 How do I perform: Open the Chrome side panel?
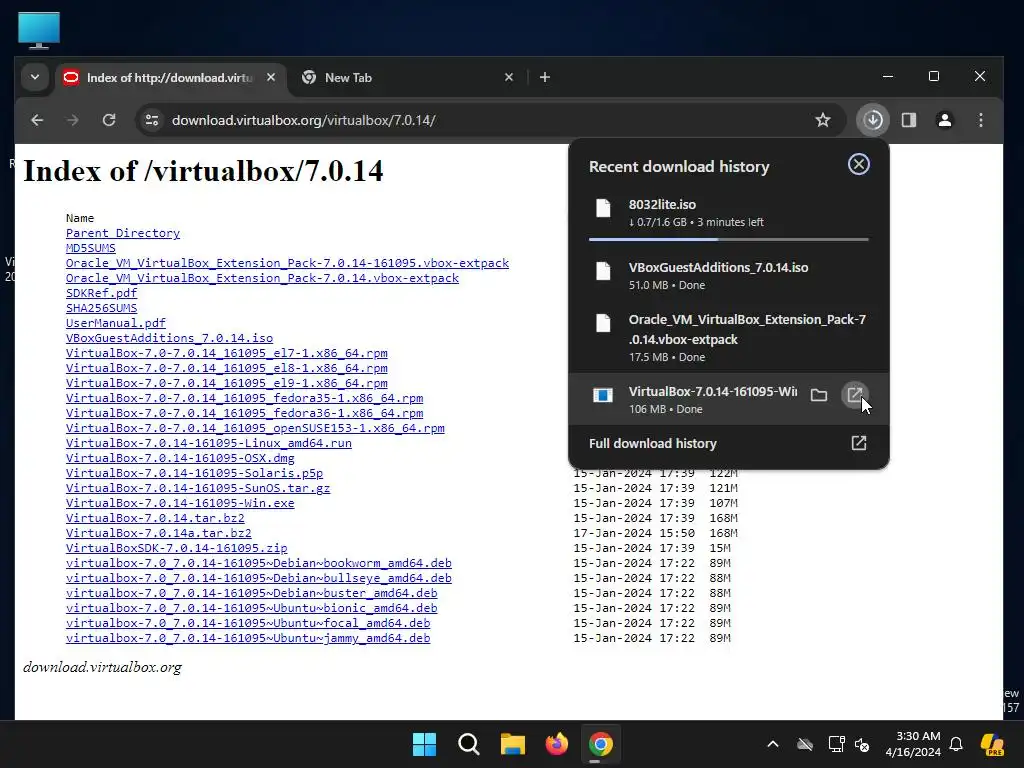(909, 120)
